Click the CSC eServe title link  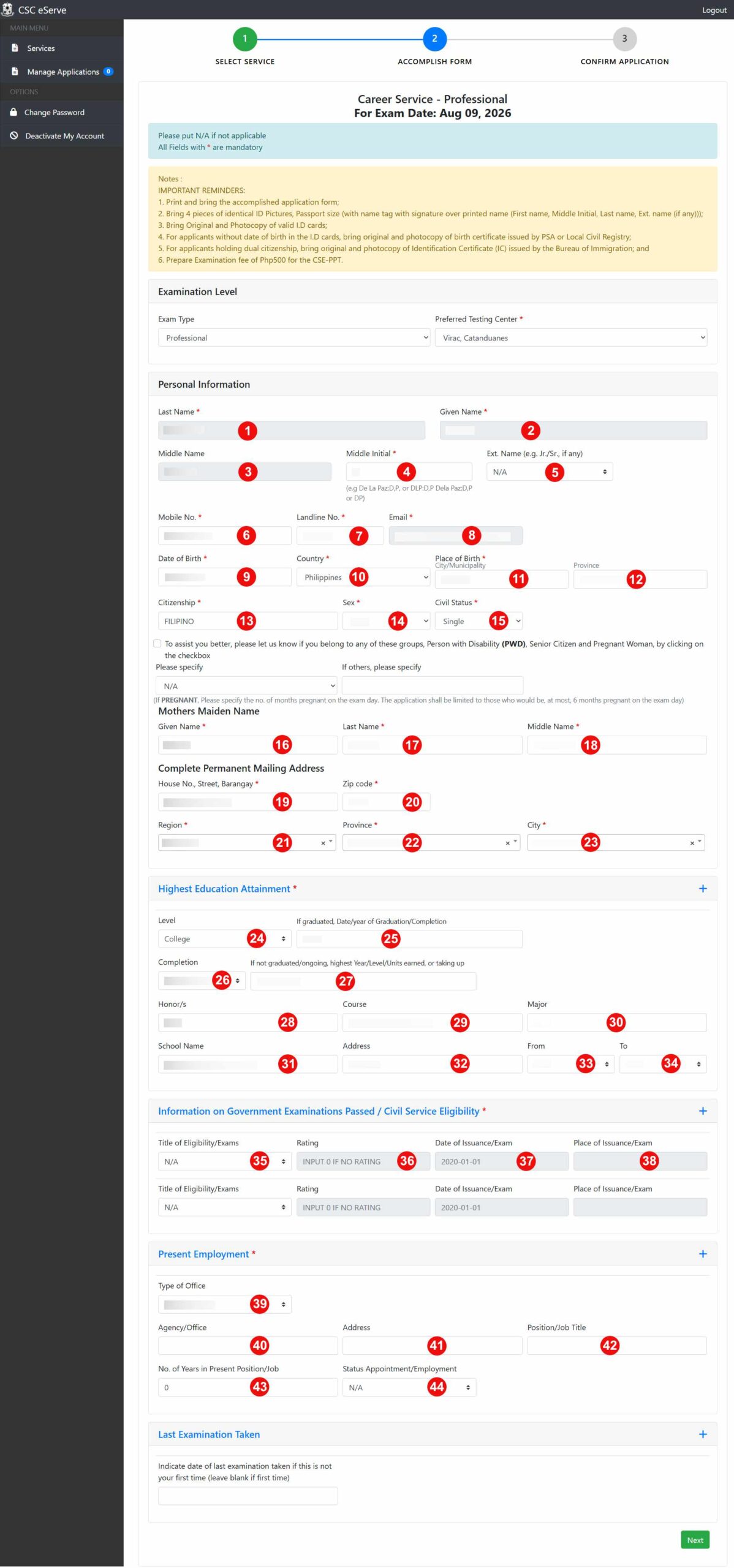(42, 10)
